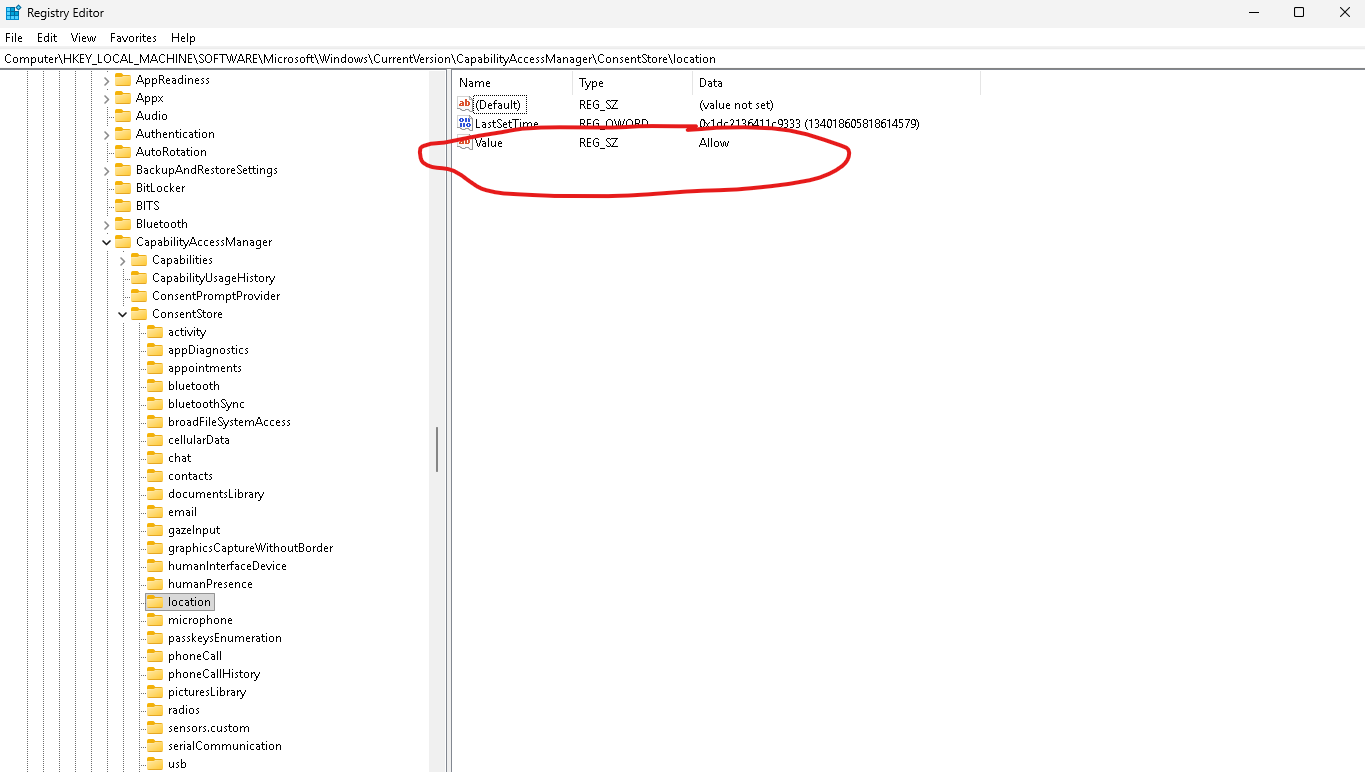Select the phoneCallHistory key

pos(214,674)
